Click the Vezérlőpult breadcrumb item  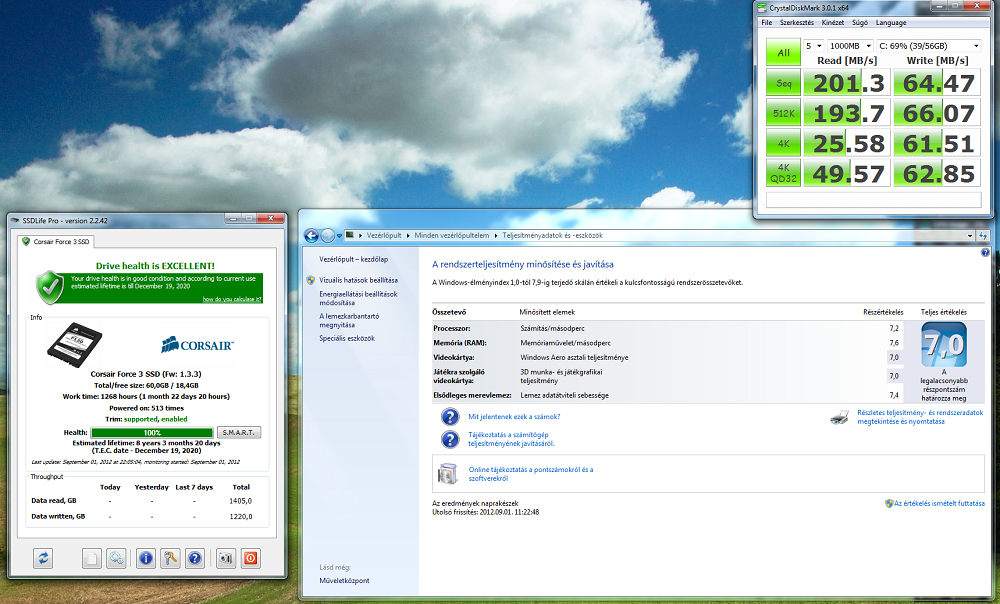point(384,236)
